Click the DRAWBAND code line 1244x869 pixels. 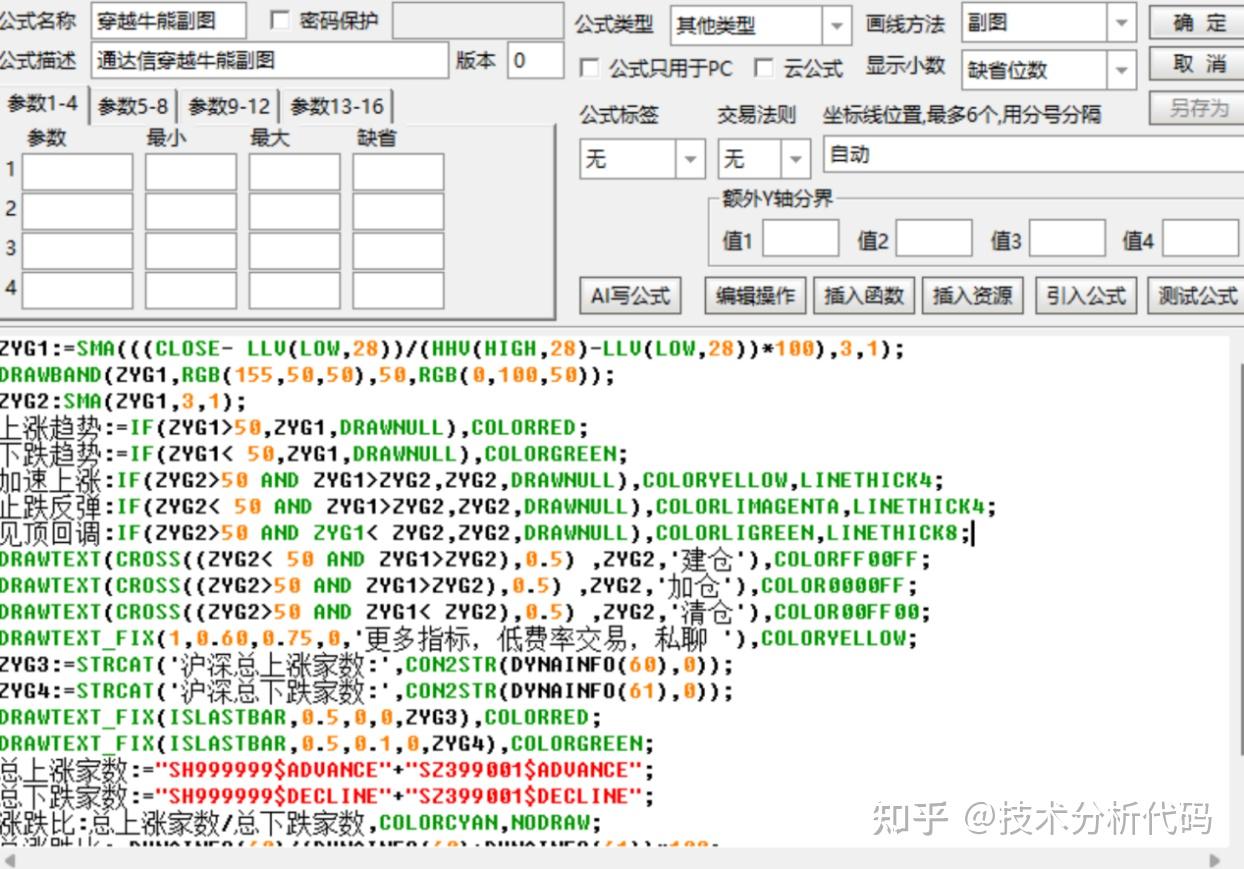[x=308, y=375]
